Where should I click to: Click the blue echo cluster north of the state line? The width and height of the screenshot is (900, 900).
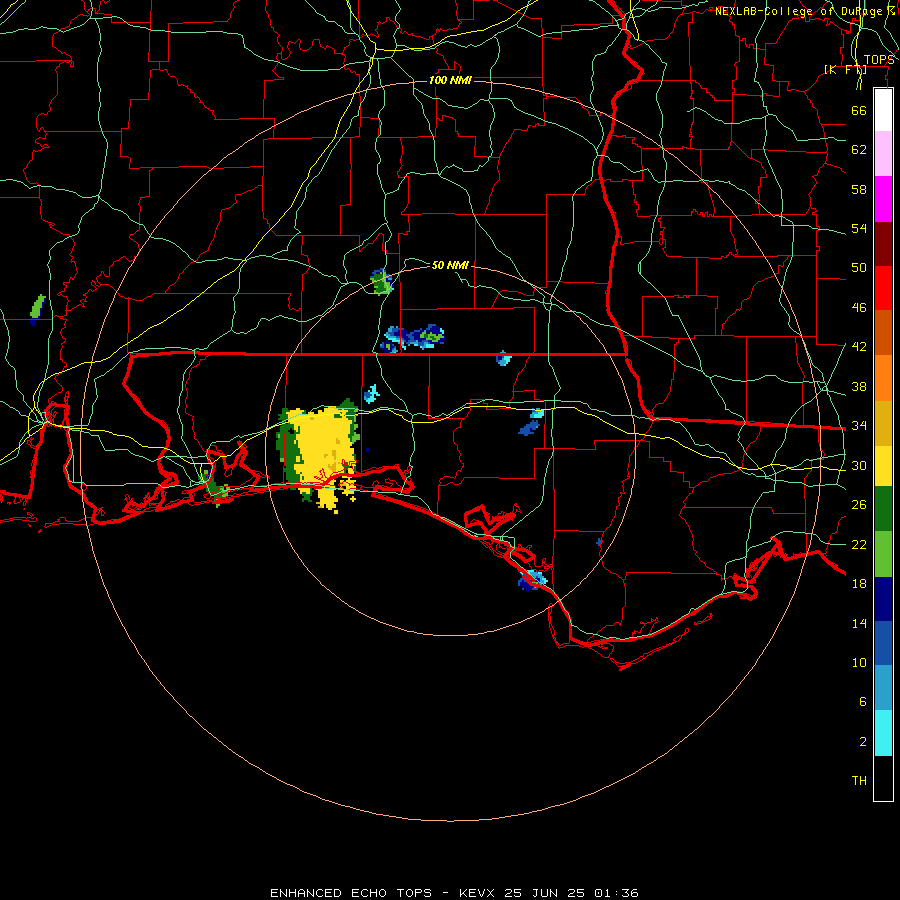(x=412, y=338)
